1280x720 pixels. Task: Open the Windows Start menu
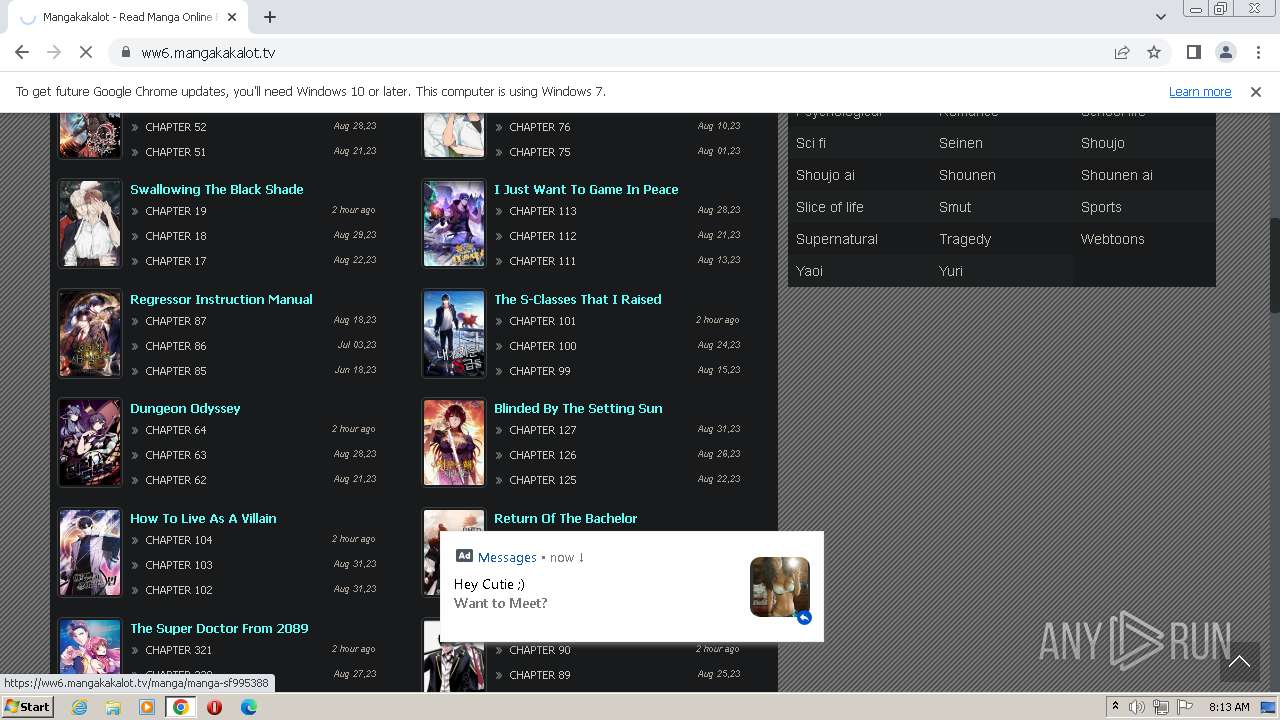click(x=28, y=706)
